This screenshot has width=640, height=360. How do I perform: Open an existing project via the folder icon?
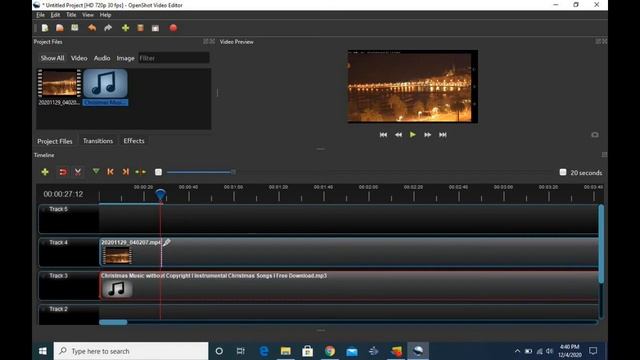[x=60, y=28]
